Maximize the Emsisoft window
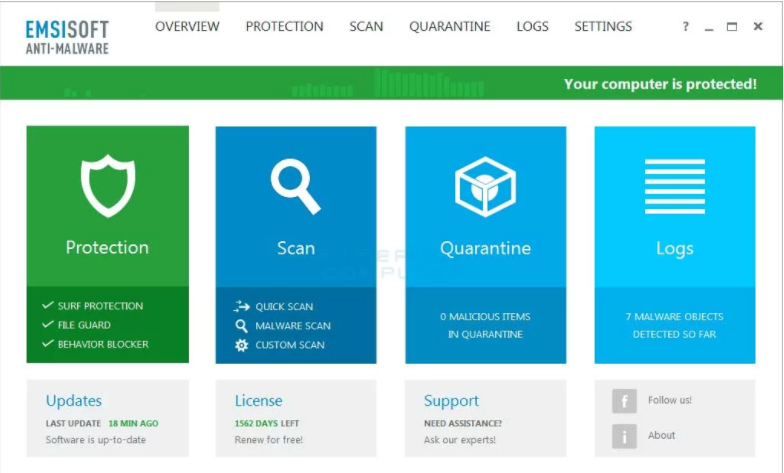Screen dimensions: 784x473 (732, 26)
